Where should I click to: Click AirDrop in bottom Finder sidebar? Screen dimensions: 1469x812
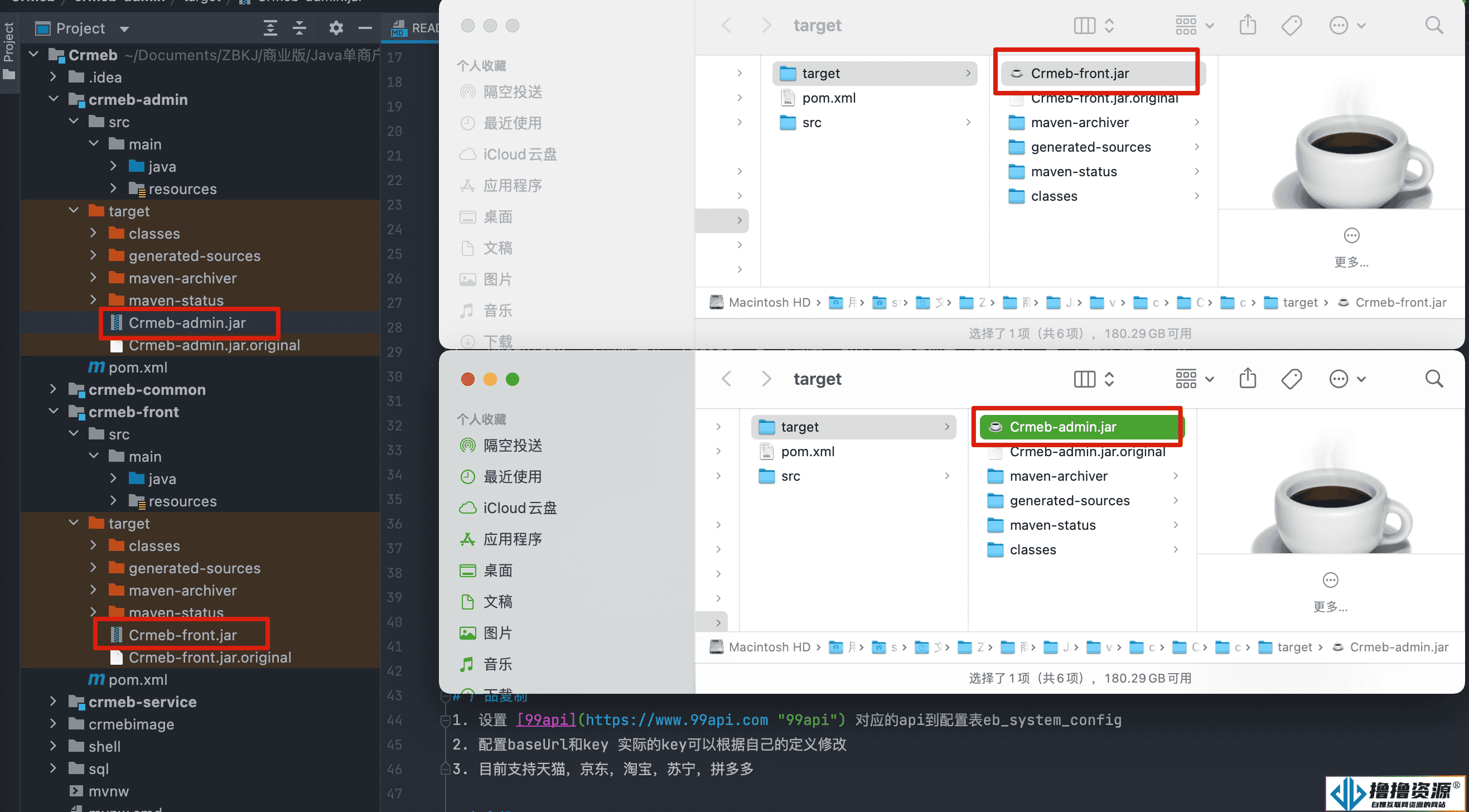coord(501,446)
